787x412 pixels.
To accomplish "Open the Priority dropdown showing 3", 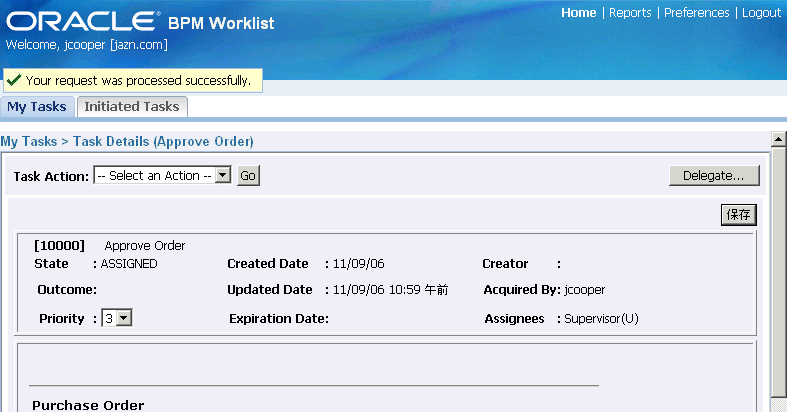I will click(117, 318).
